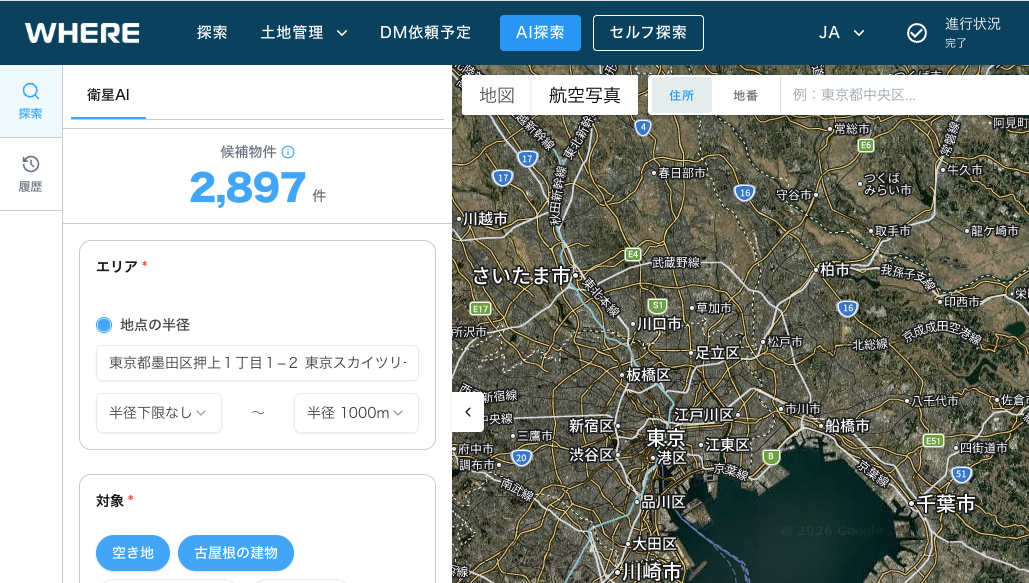
Task: Click the 春日部市 map label
Action: (681, 173)
